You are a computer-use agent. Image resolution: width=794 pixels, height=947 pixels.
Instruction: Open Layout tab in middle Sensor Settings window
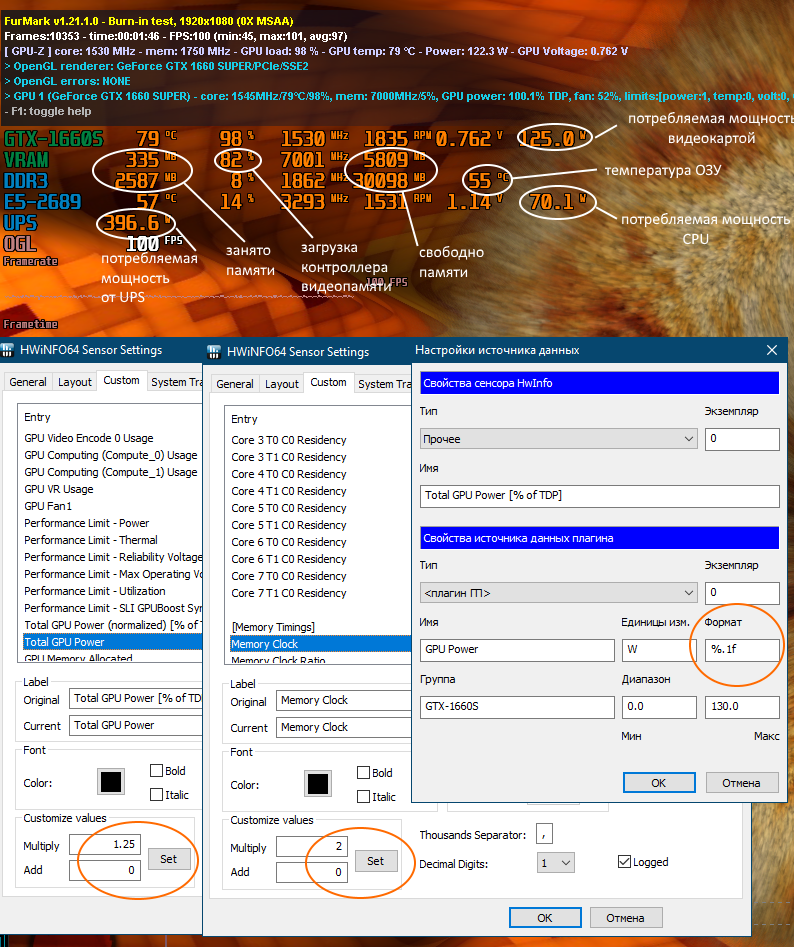[x=282, y=384]
